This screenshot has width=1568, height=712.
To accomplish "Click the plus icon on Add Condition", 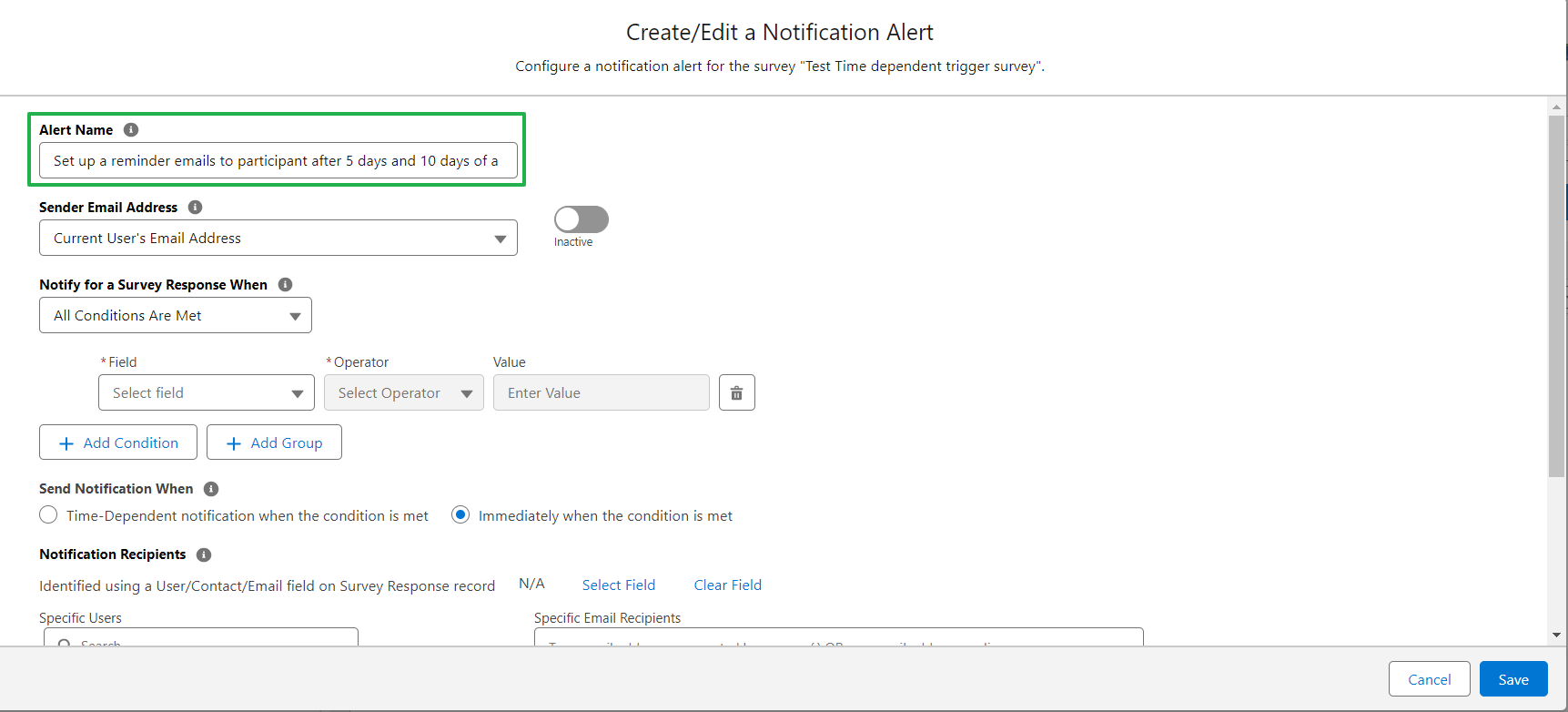I will coord(66,442).
